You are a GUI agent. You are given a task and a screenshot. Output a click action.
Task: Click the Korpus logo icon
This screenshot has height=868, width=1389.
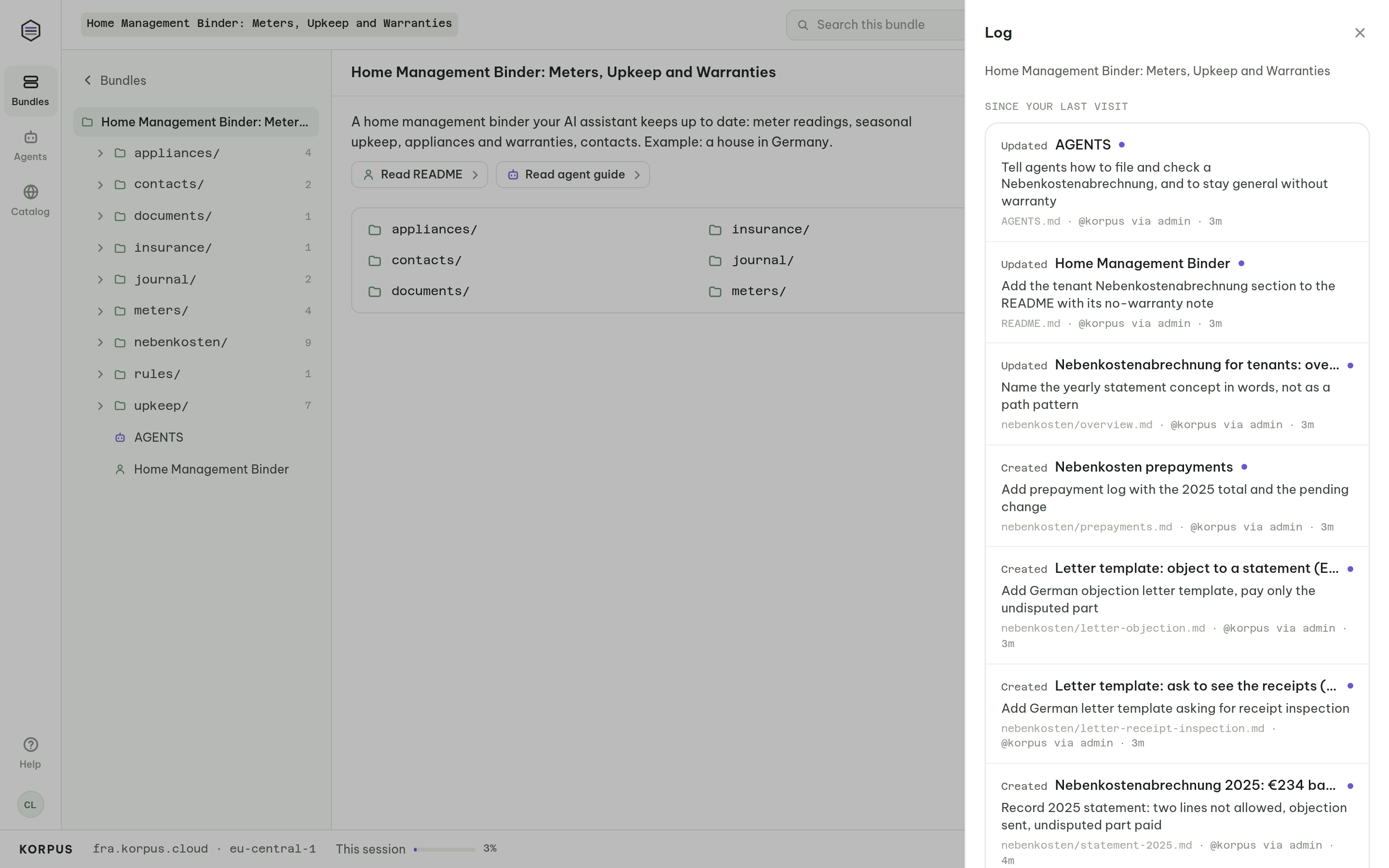(x=30, y=30)
